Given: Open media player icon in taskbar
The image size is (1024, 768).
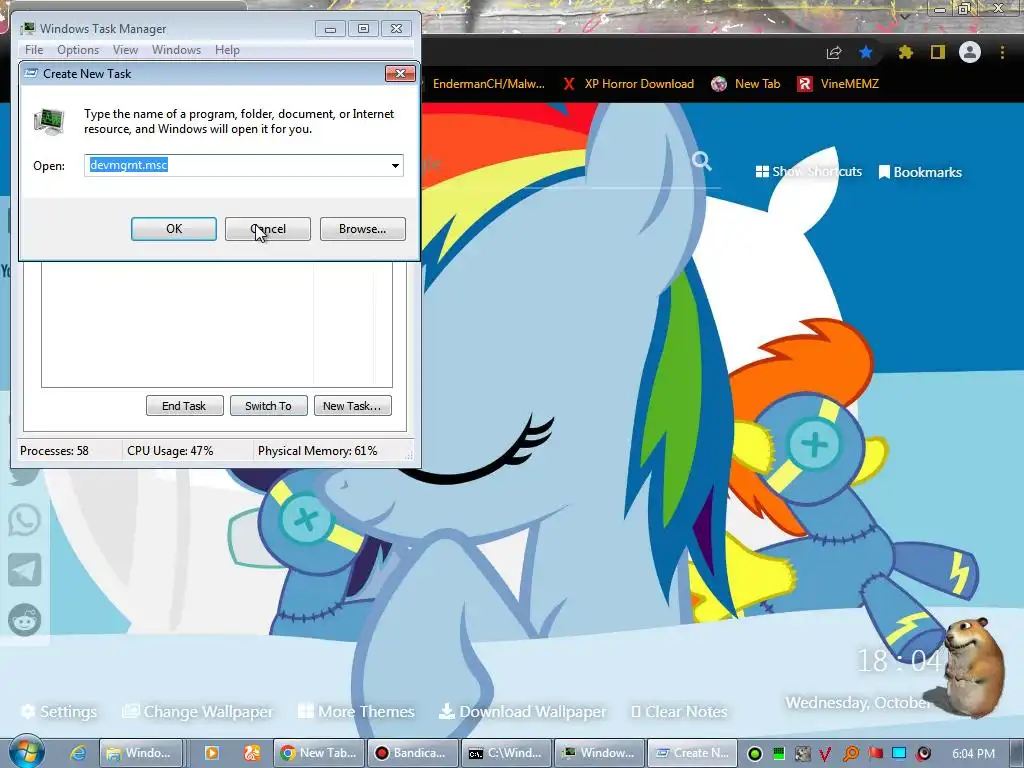Looking at the screenshot, I should click(x=212, y=753).
